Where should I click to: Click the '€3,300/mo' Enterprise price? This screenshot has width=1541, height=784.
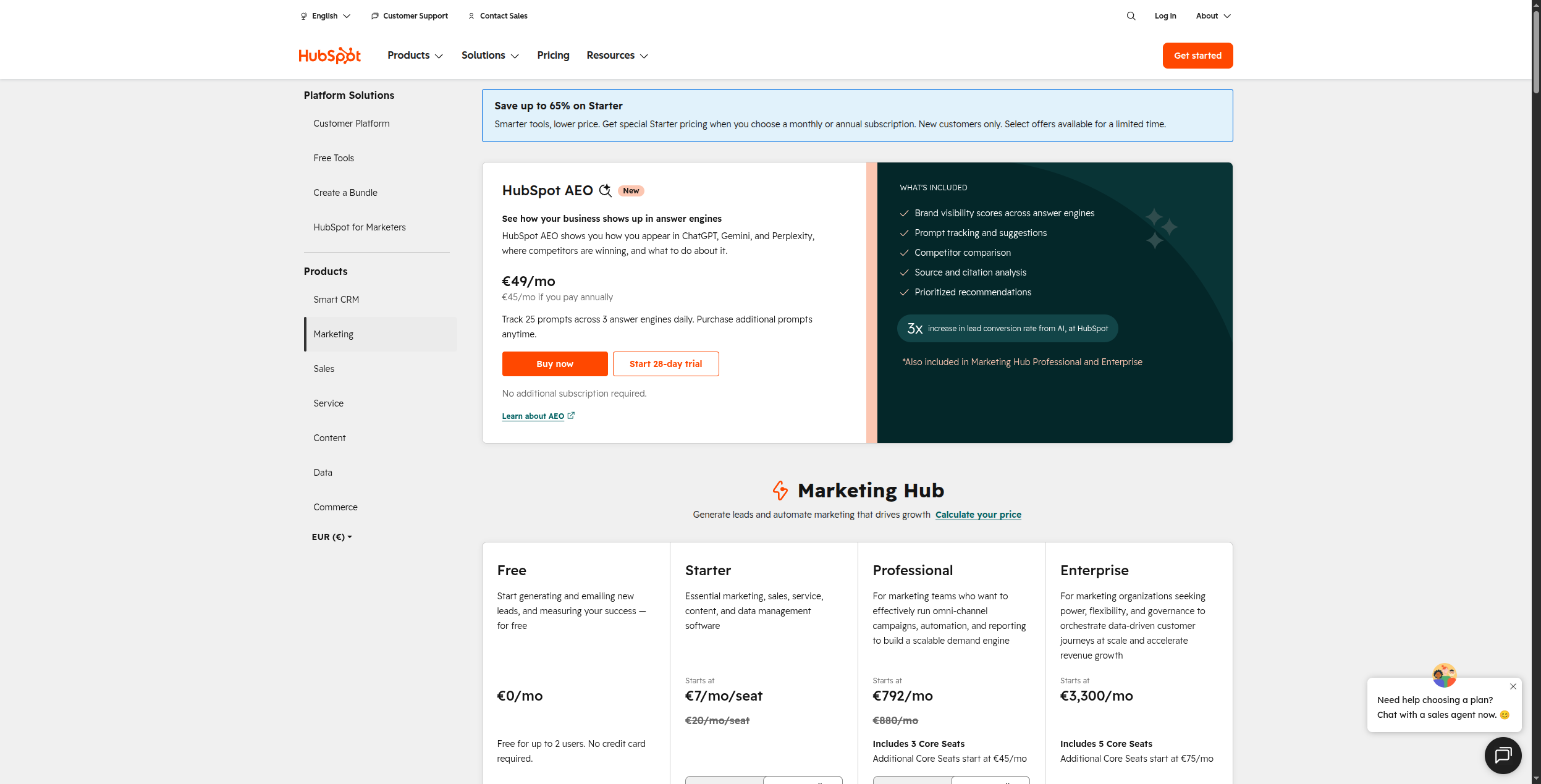coord(1097,696)
